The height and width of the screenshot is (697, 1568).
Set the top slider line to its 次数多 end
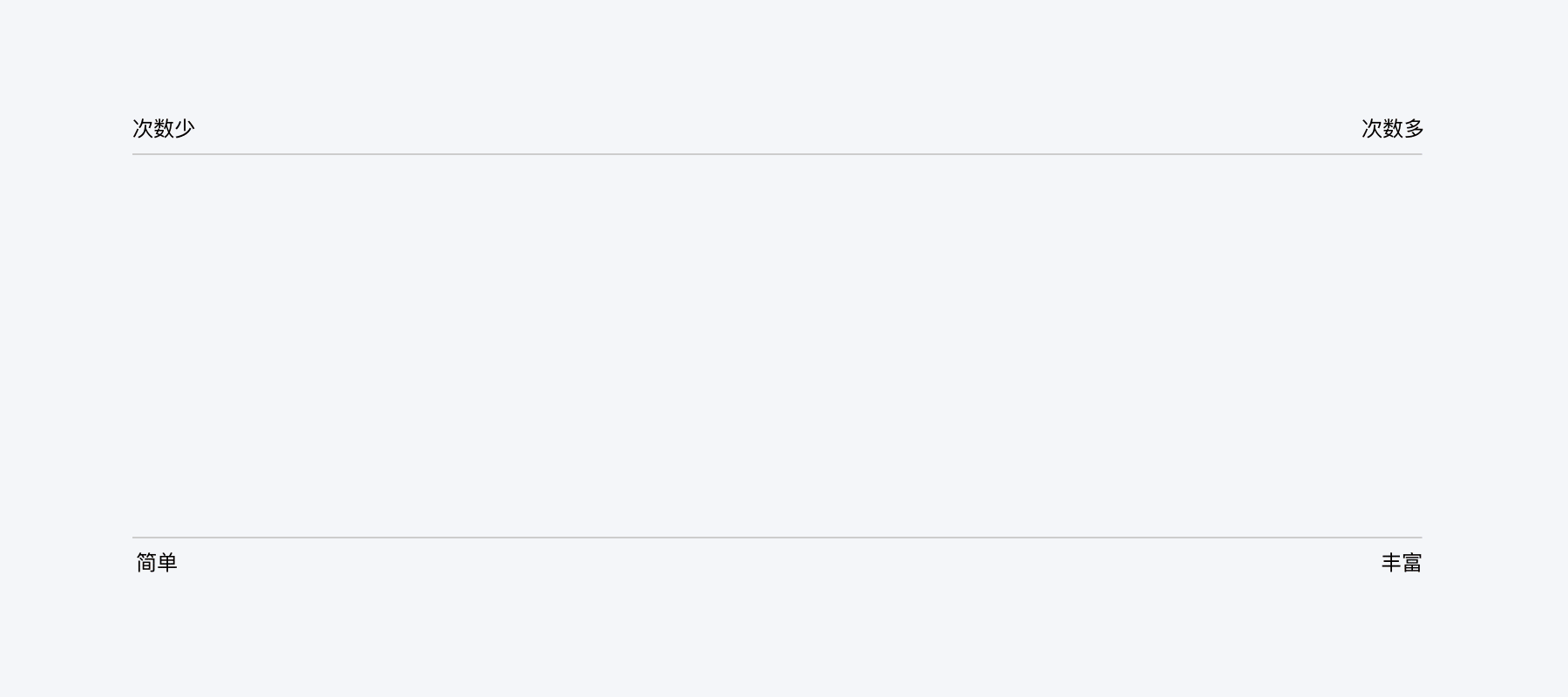1421,154
